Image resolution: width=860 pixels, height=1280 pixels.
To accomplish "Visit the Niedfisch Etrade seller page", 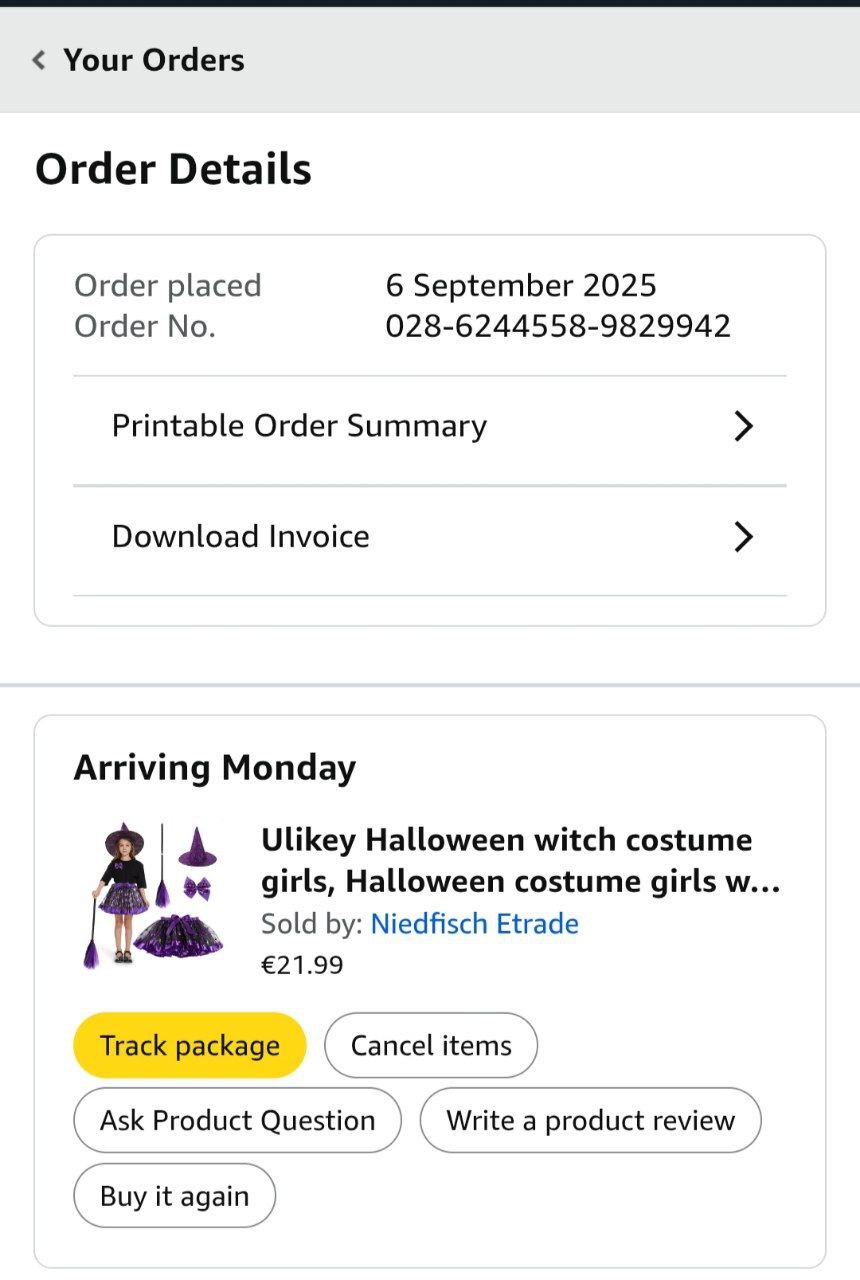I will tap(474, 923).
